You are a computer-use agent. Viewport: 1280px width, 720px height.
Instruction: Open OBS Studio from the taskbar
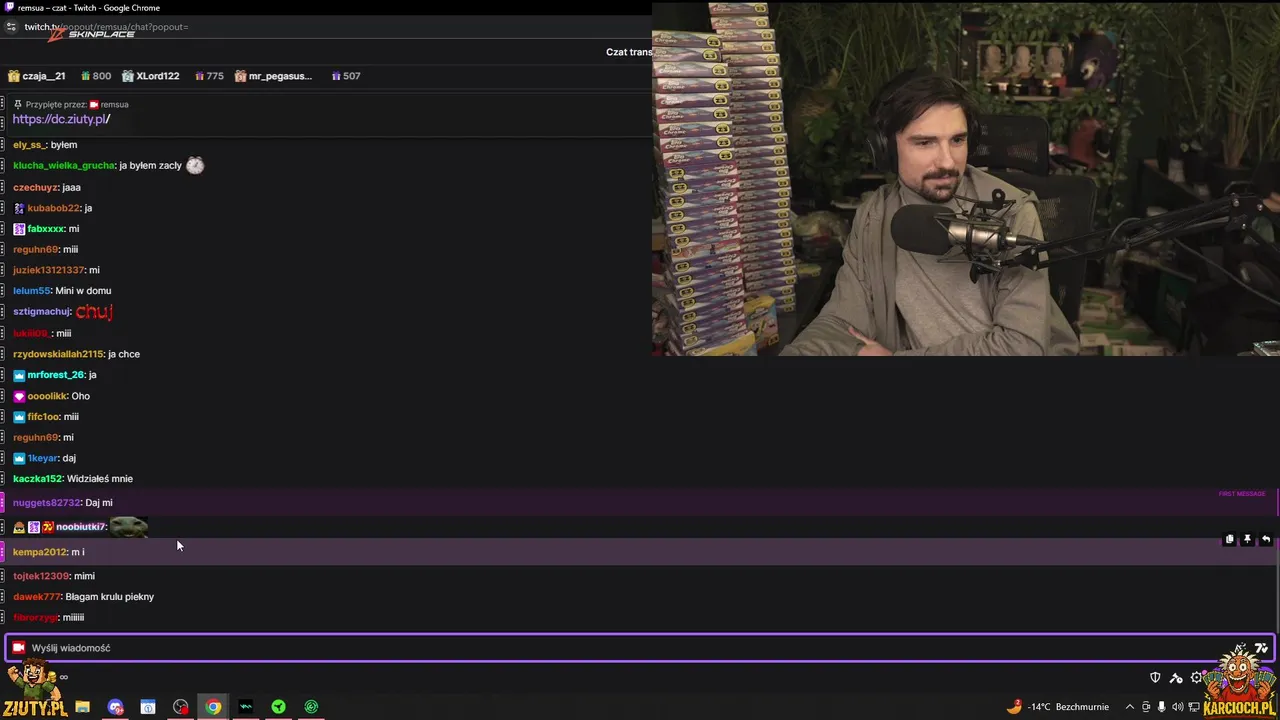tap(181, 707)
